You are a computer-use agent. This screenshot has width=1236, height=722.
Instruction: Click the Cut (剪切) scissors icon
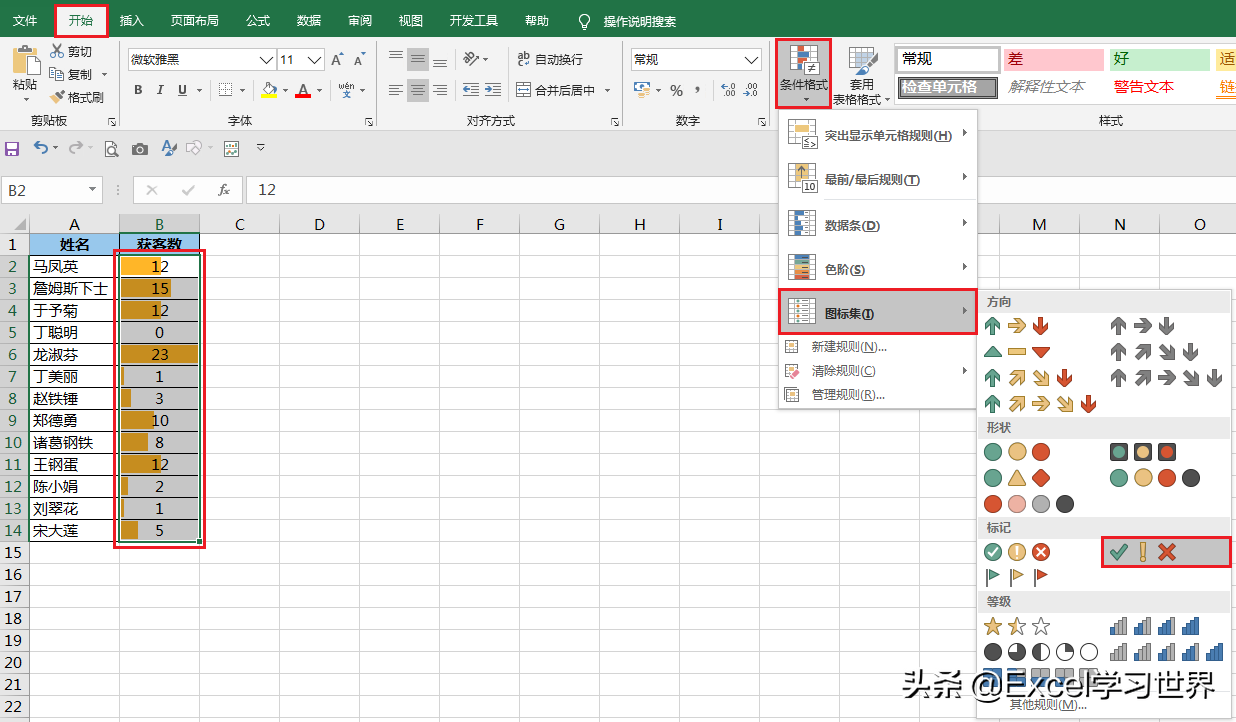pos(57,51)
